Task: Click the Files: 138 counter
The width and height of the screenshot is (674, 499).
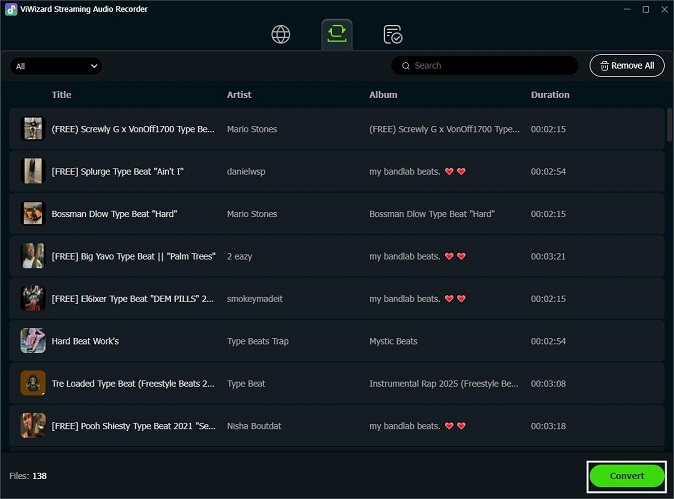Action: click(28, 476)
